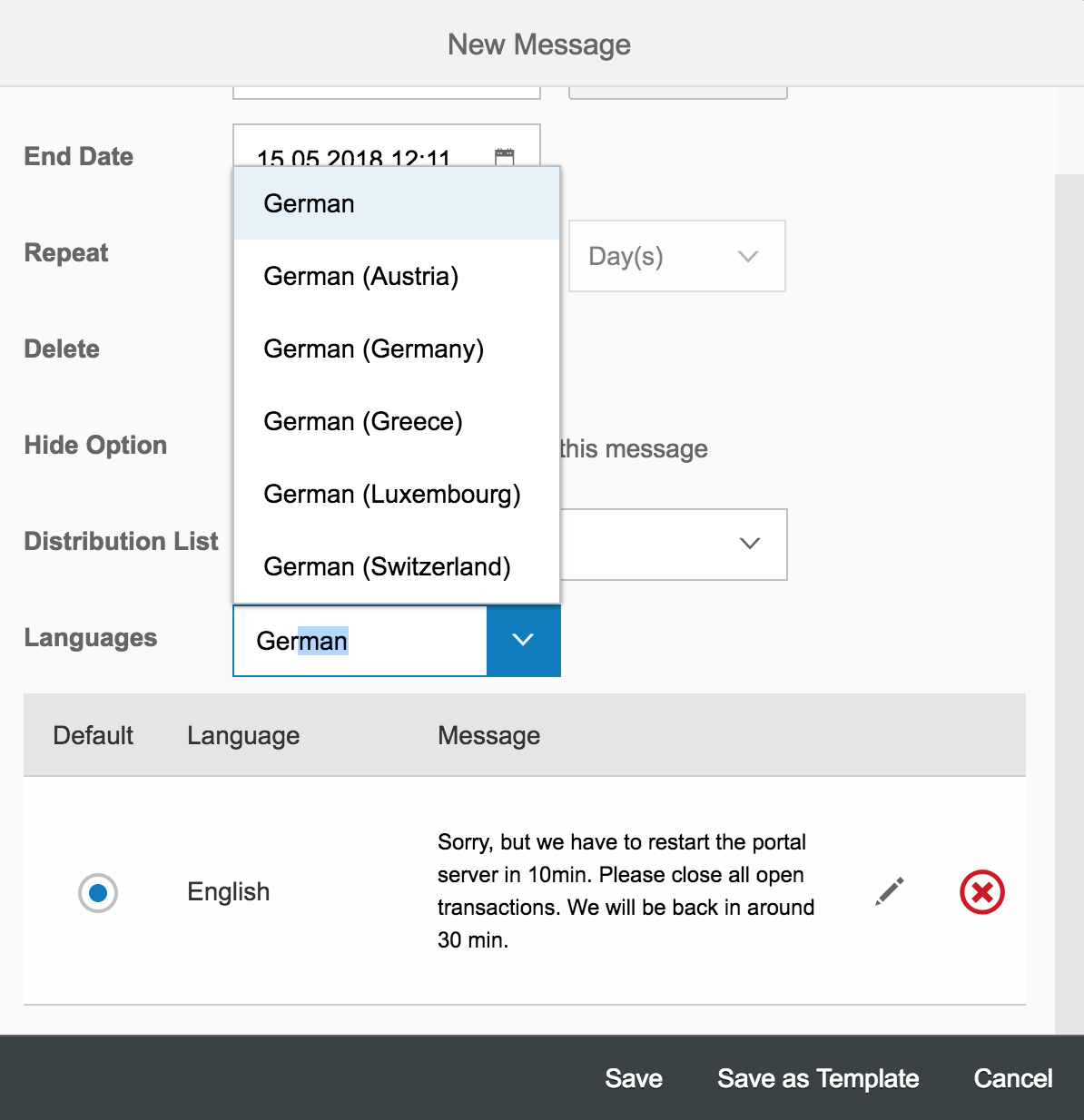Choose German from the language list
The image size is (1084, 1120).
click(397, 203)
